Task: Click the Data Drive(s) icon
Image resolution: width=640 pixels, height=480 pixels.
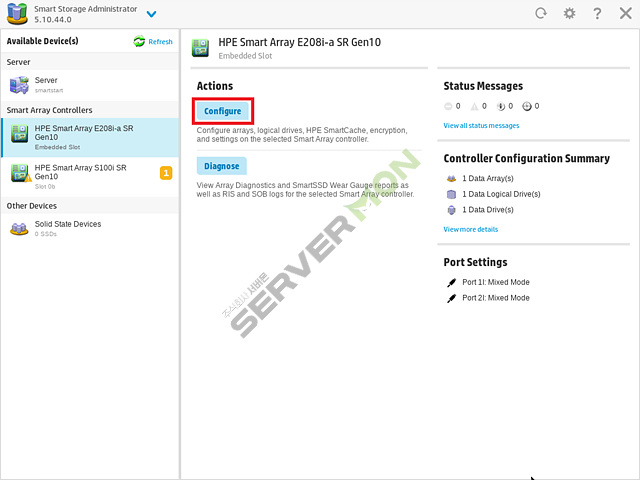Action: [x=451, y=210]
